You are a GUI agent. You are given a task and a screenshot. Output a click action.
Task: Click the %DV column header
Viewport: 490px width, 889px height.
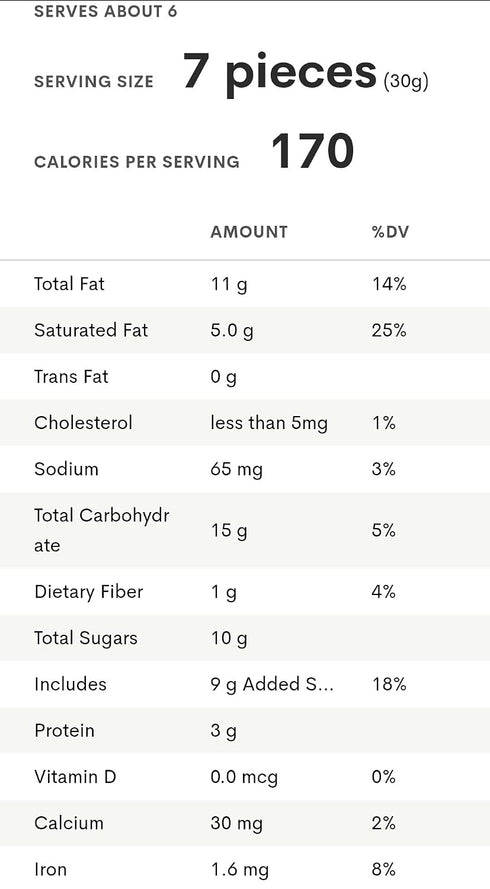click(x=390, y=232)
